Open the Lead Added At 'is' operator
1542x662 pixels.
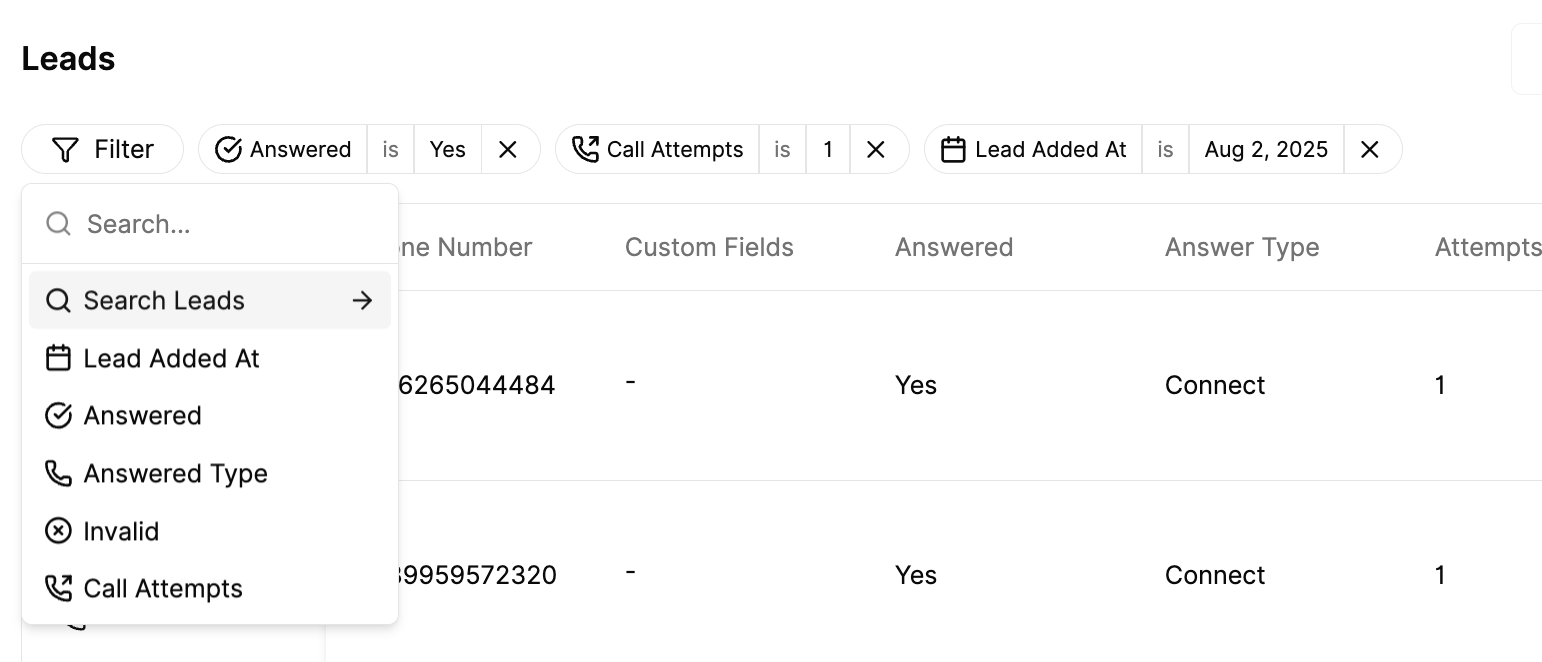[x=1165, y=150]
